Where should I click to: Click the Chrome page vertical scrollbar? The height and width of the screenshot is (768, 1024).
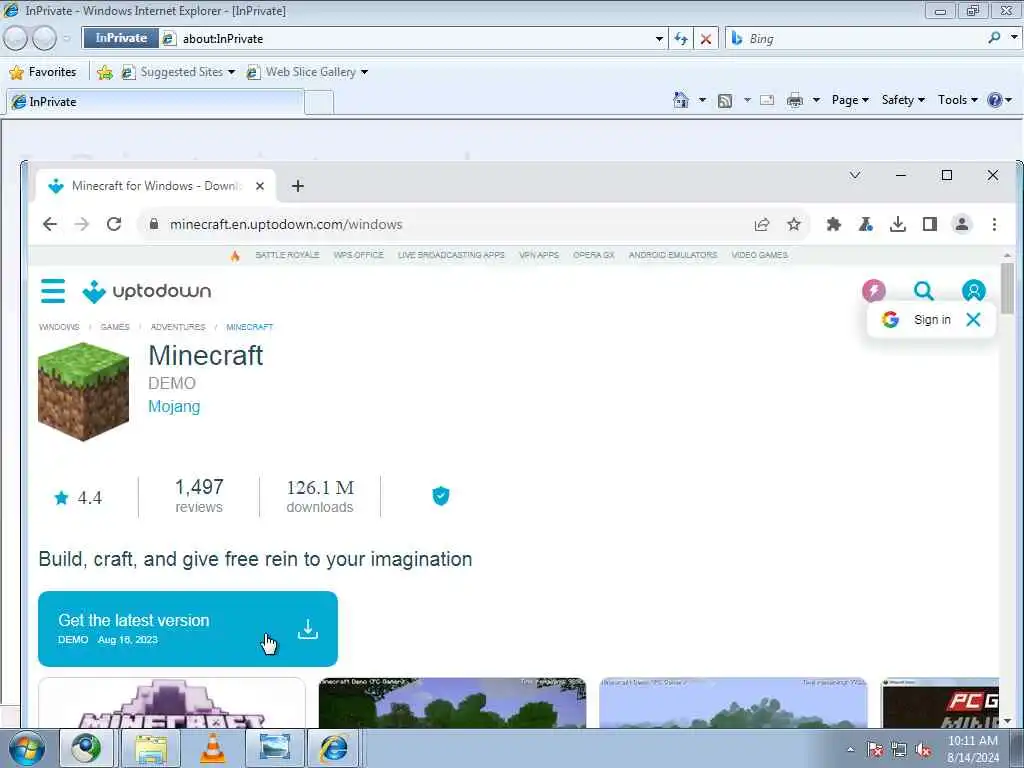[x=1008, y=291]
